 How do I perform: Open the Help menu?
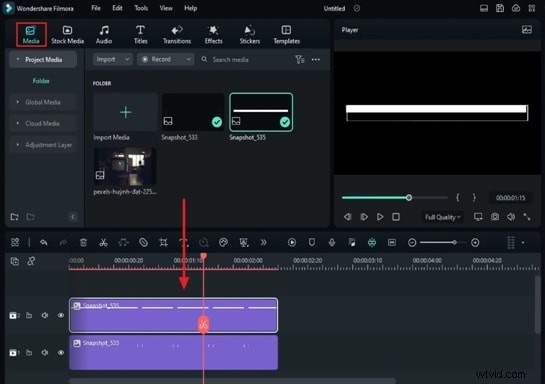point(190,8)
